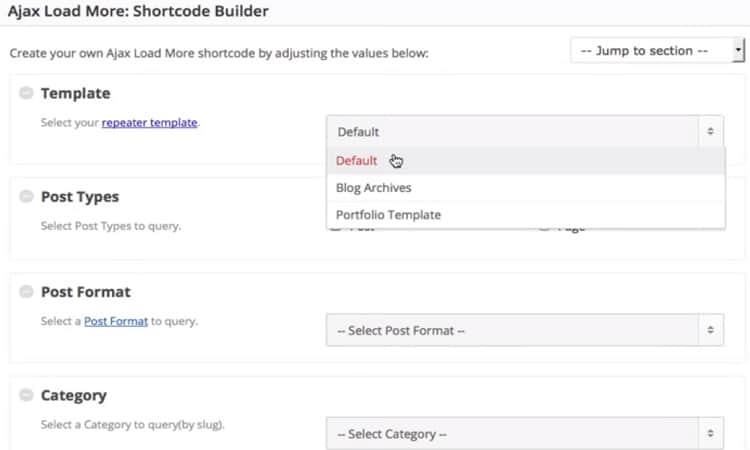Click the Post Types section heading
The width and height of the screenshot is (750, 450).
coord(80,197)
